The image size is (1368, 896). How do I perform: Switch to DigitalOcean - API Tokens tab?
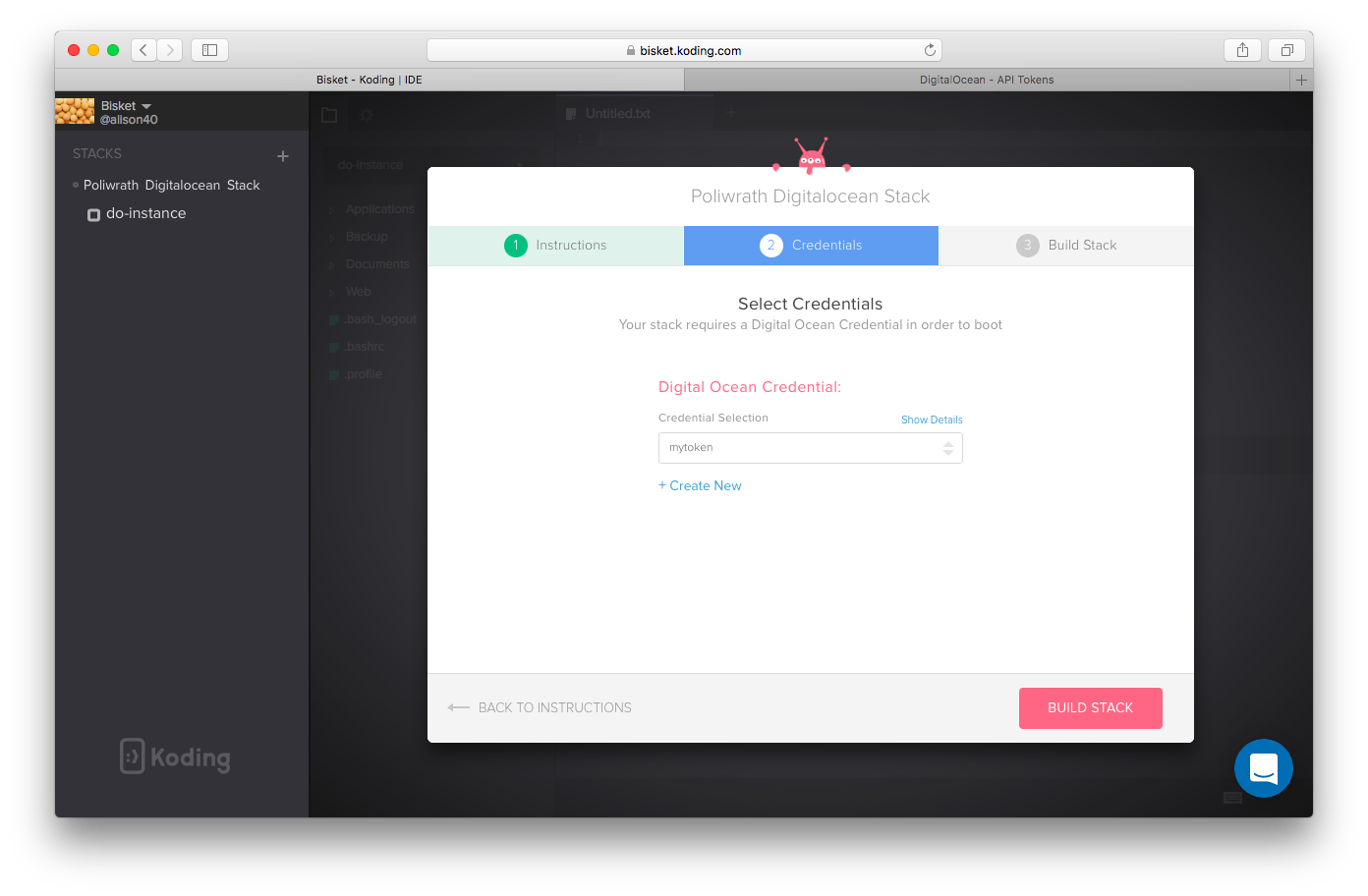coord(987,80)
